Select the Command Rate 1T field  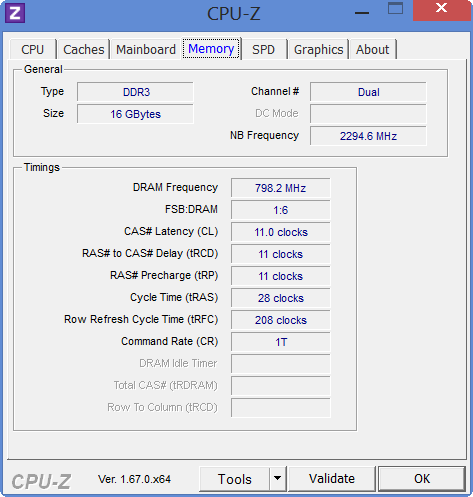click(x=281, y=342)
